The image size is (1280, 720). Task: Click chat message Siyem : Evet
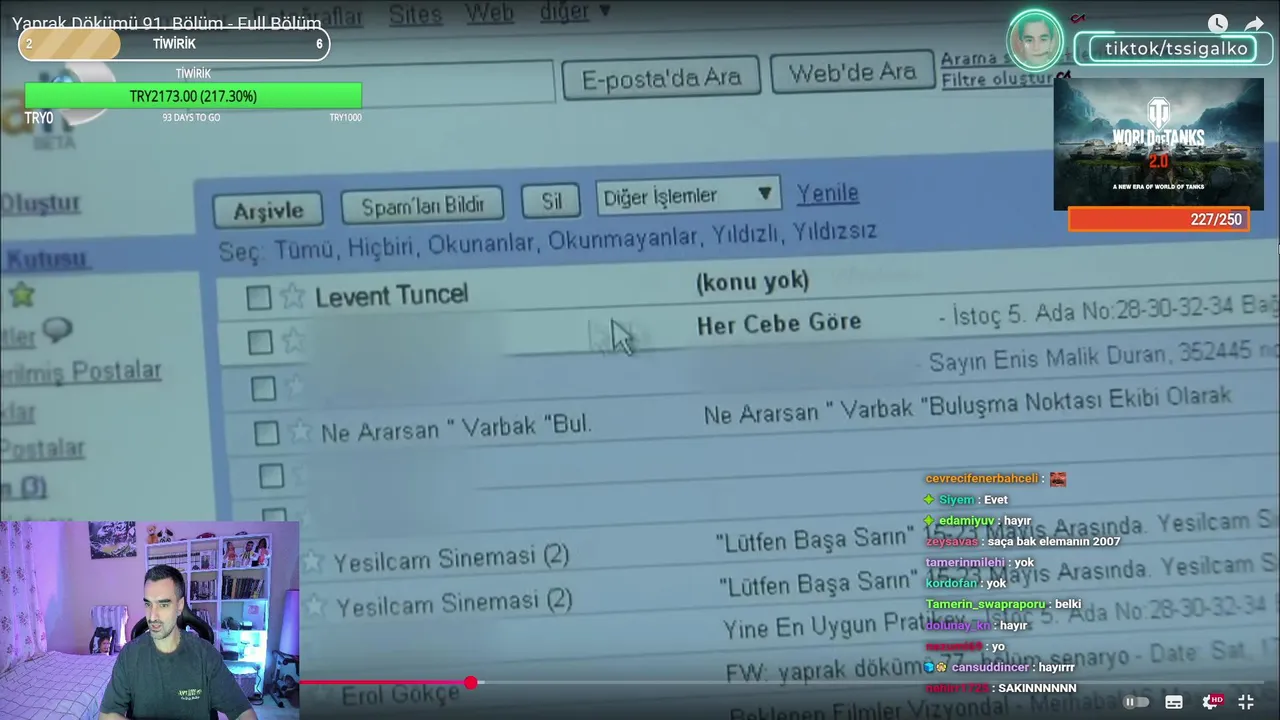[966, 499]
